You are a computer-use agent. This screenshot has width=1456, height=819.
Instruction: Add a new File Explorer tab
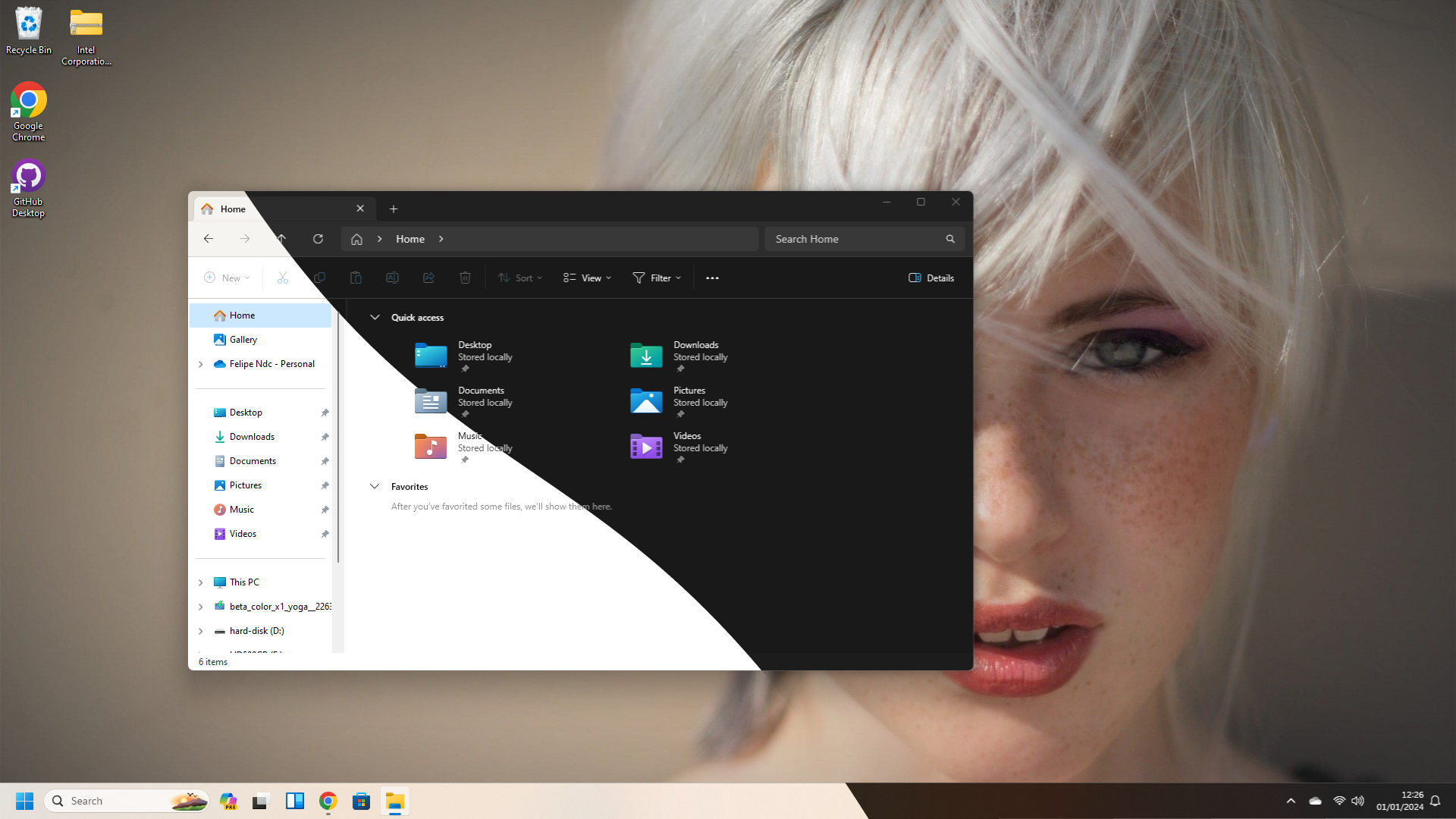(394, 209)
